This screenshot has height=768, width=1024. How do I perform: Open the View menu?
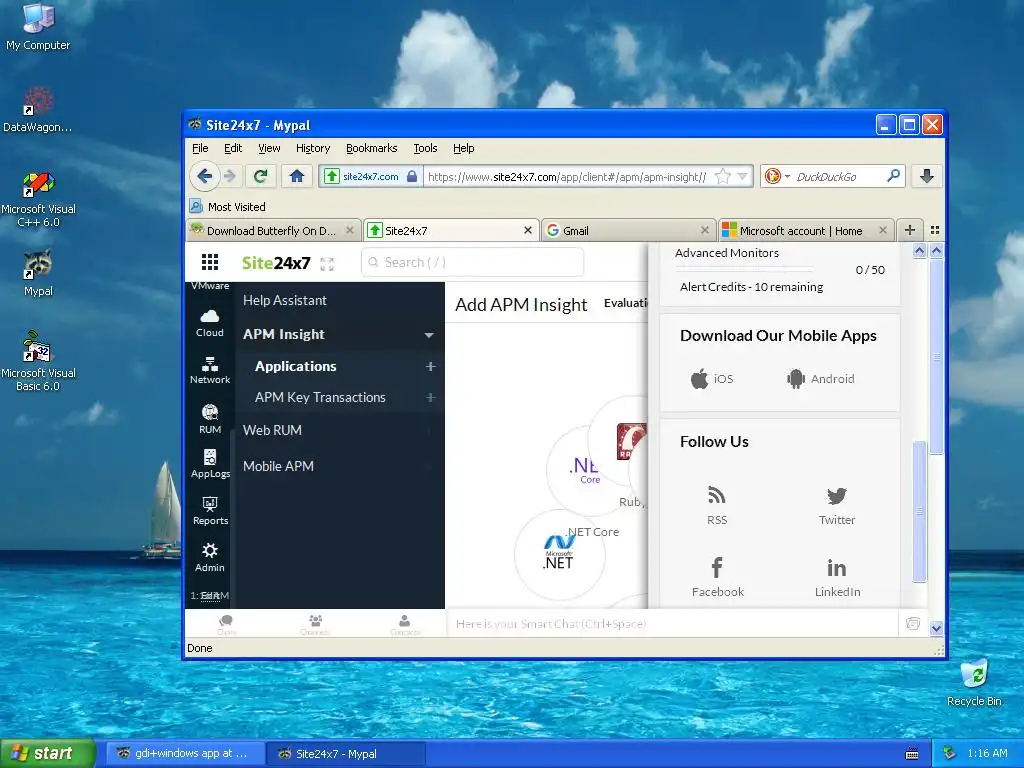(x=269, y=148)
